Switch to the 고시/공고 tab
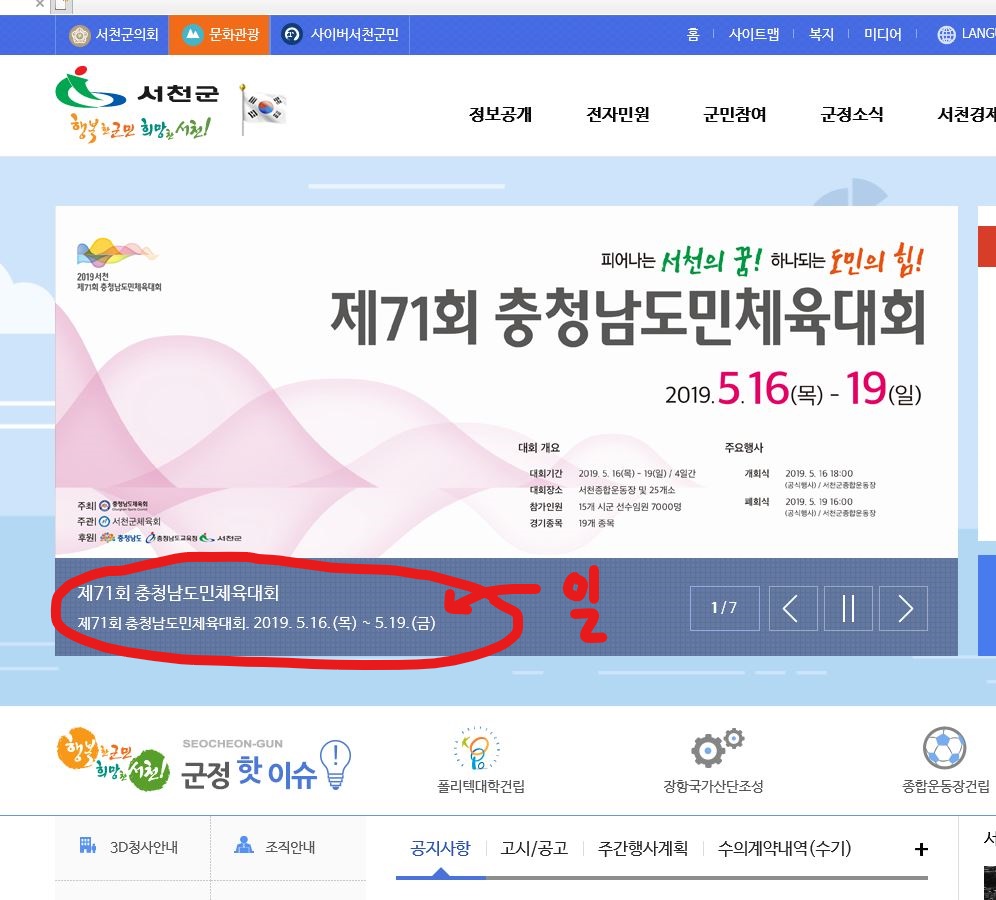The height and width of the screenshot is (900, 996). click(534, 849)
